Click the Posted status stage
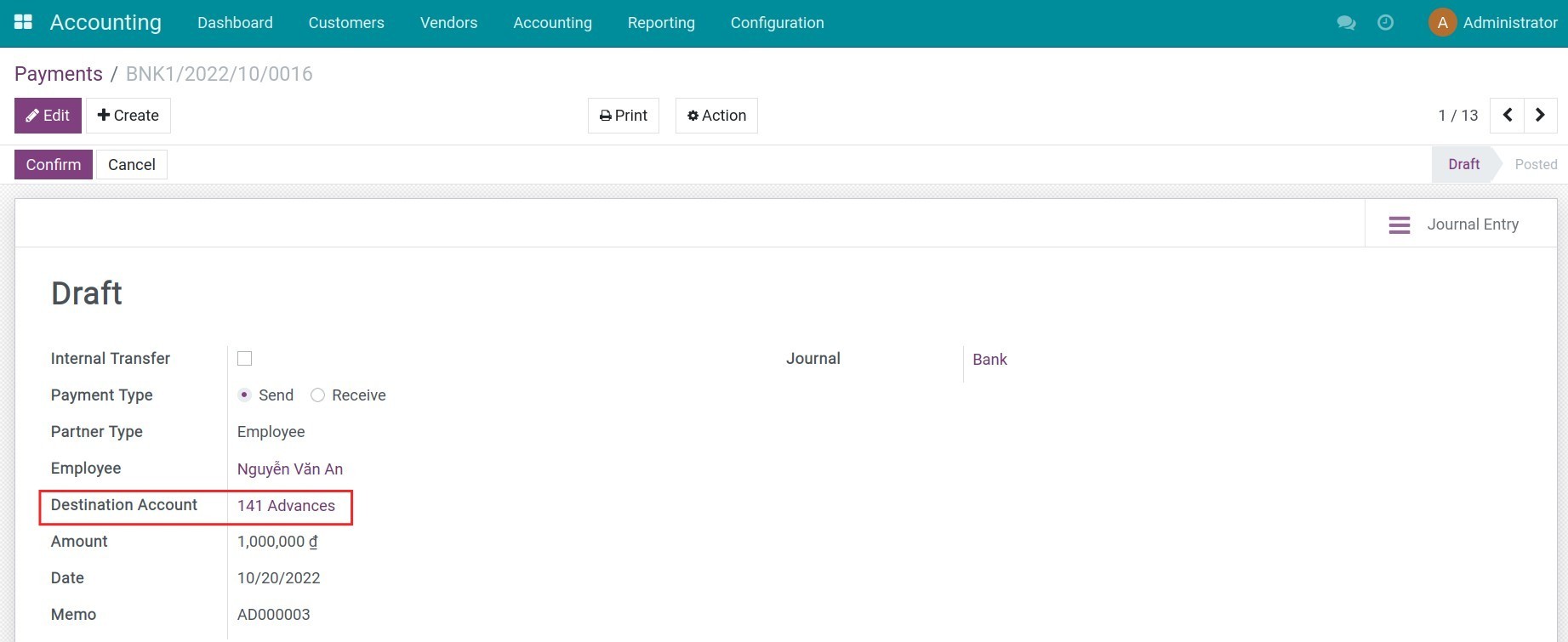Image resolution: width=1568 pixels, height=642 pixels. pos(1536,165)
